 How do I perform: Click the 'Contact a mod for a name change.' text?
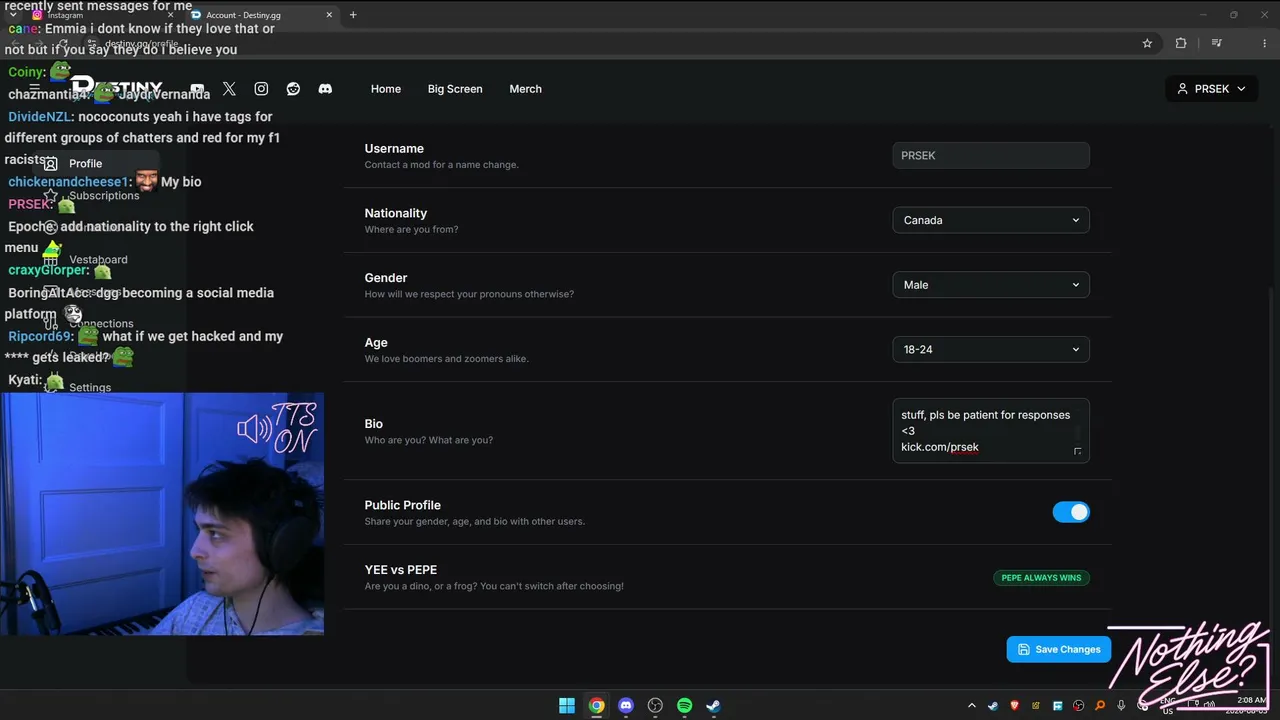(441, 165)
